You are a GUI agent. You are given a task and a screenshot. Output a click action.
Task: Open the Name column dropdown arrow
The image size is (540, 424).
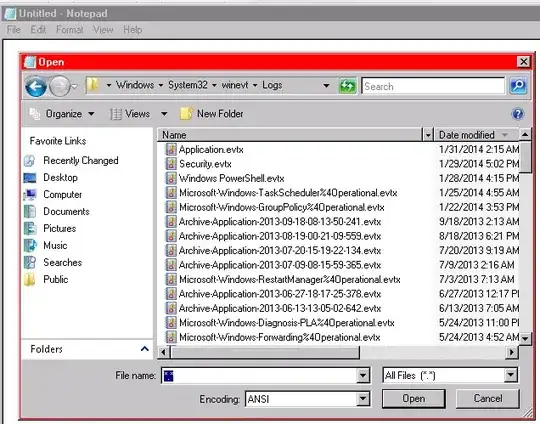coord(428,135)
